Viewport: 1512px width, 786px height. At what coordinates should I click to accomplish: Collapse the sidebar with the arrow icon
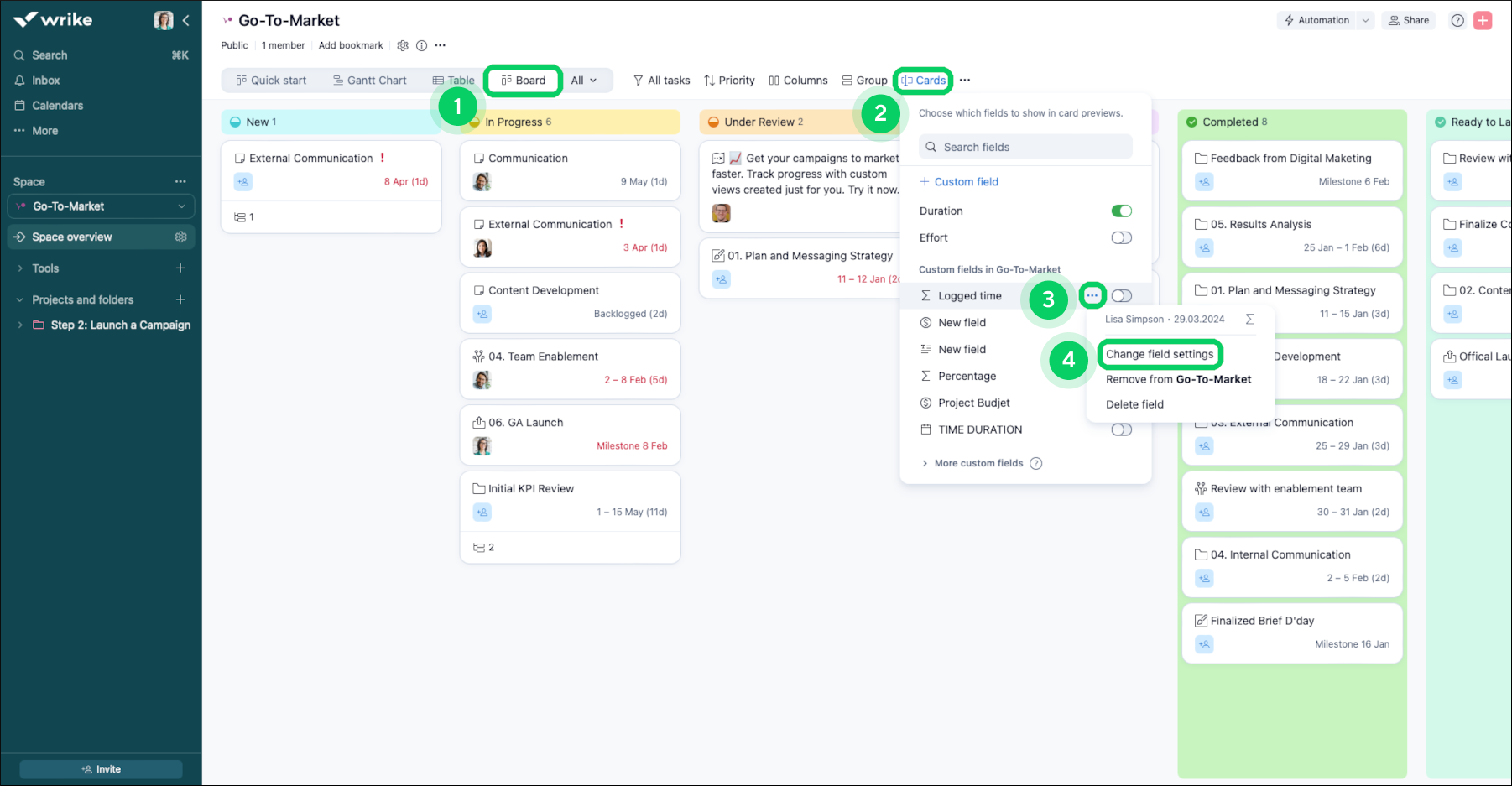click(186, 21)
